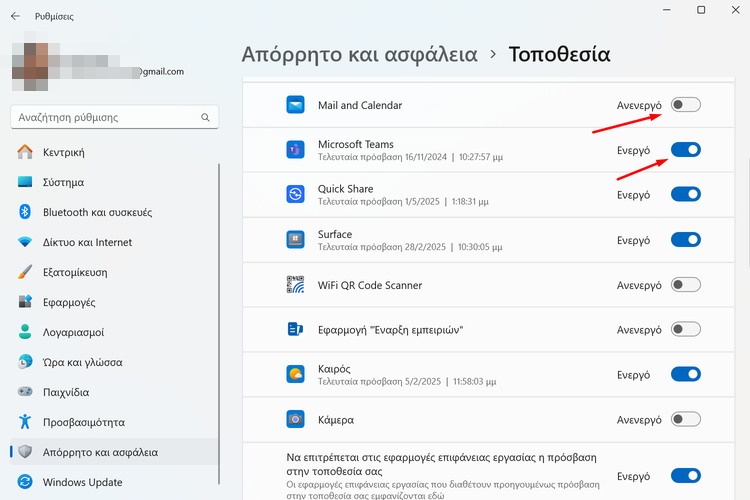Select Εφαρμογές in navigation
The width and height of the screenshot is (750, 500).
(x=114, y=302)
